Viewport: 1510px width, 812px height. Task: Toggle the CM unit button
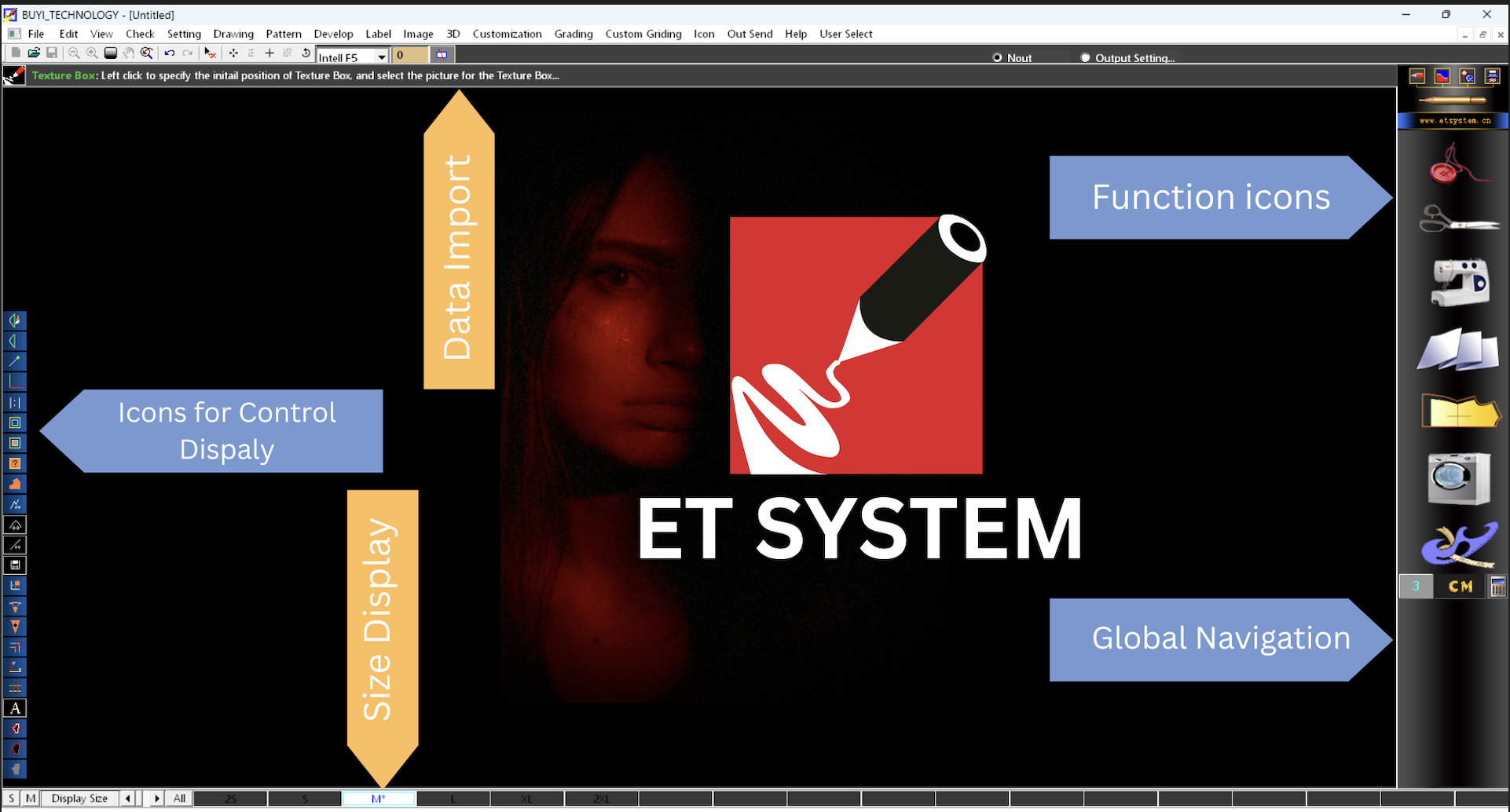click(x=1460, y=587)
